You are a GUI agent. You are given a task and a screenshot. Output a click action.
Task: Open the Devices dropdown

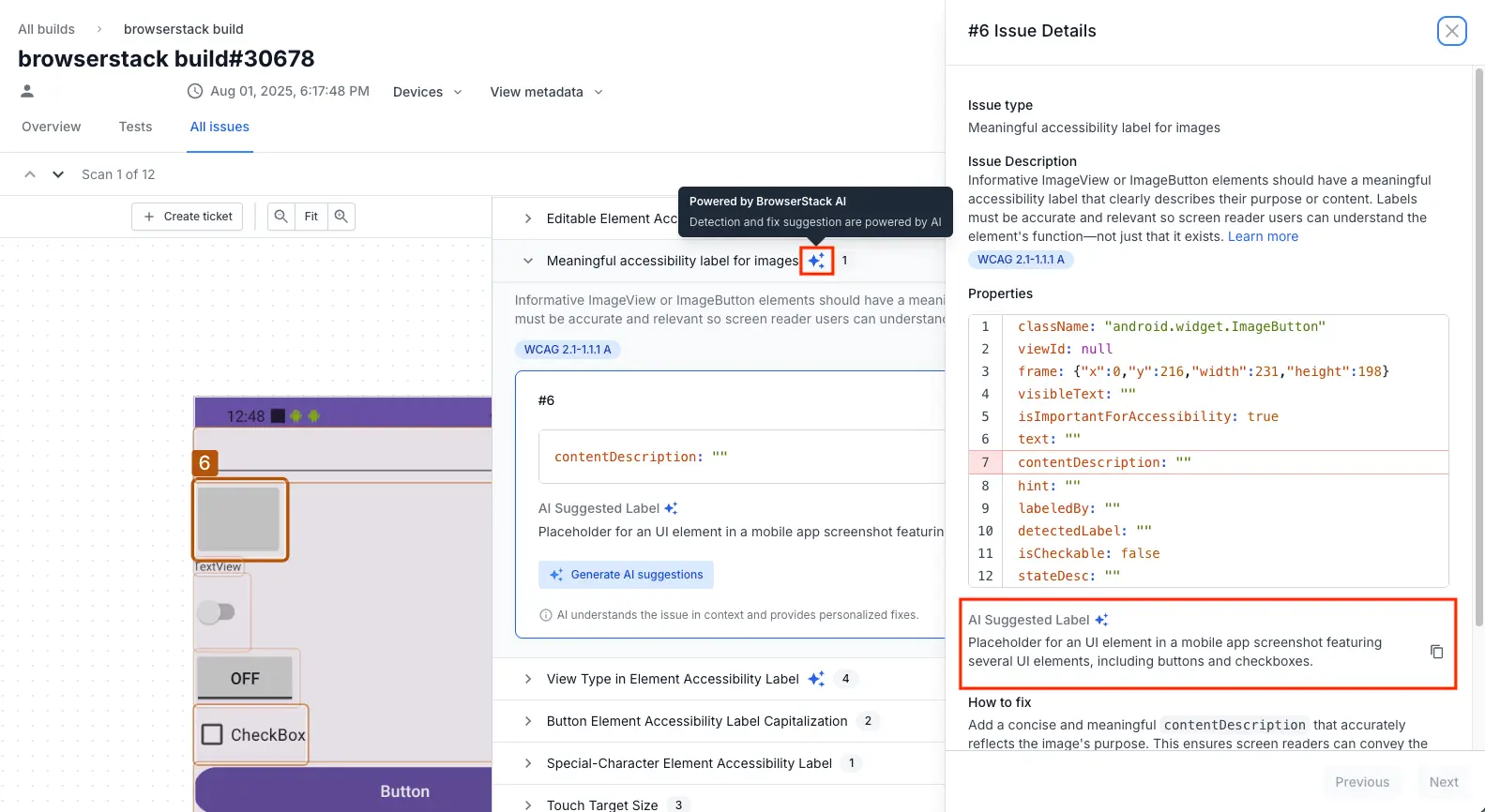tap(427, 92)
